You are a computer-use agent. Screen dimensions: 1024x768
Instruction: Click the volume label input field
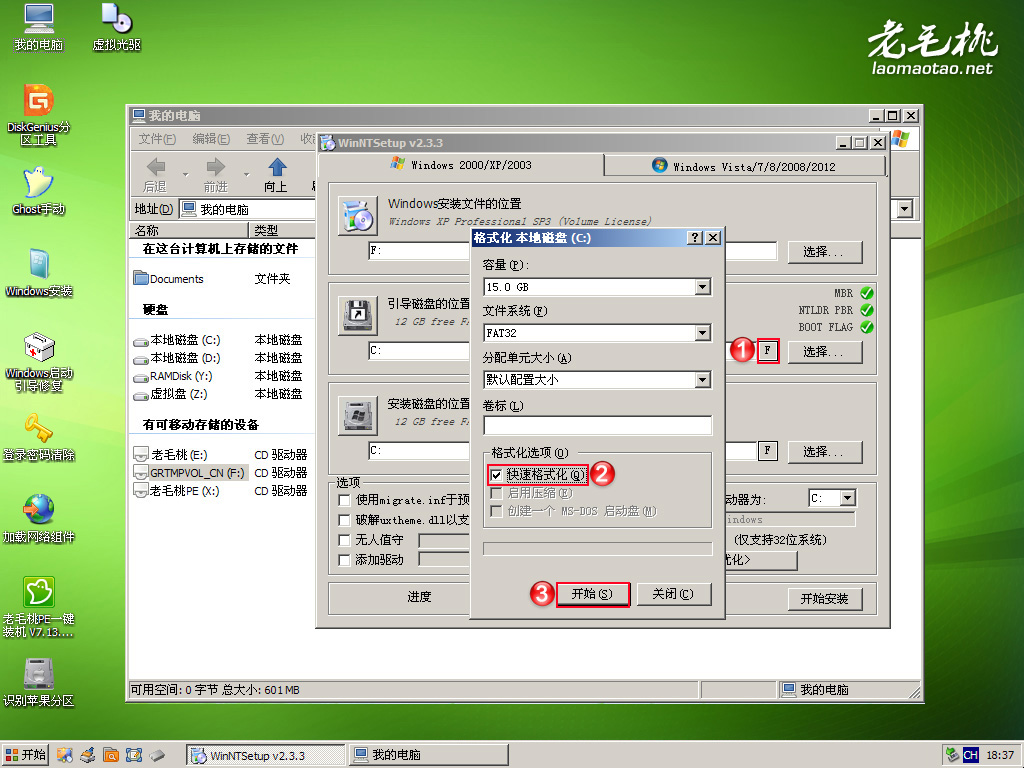[x=597, y=426]
